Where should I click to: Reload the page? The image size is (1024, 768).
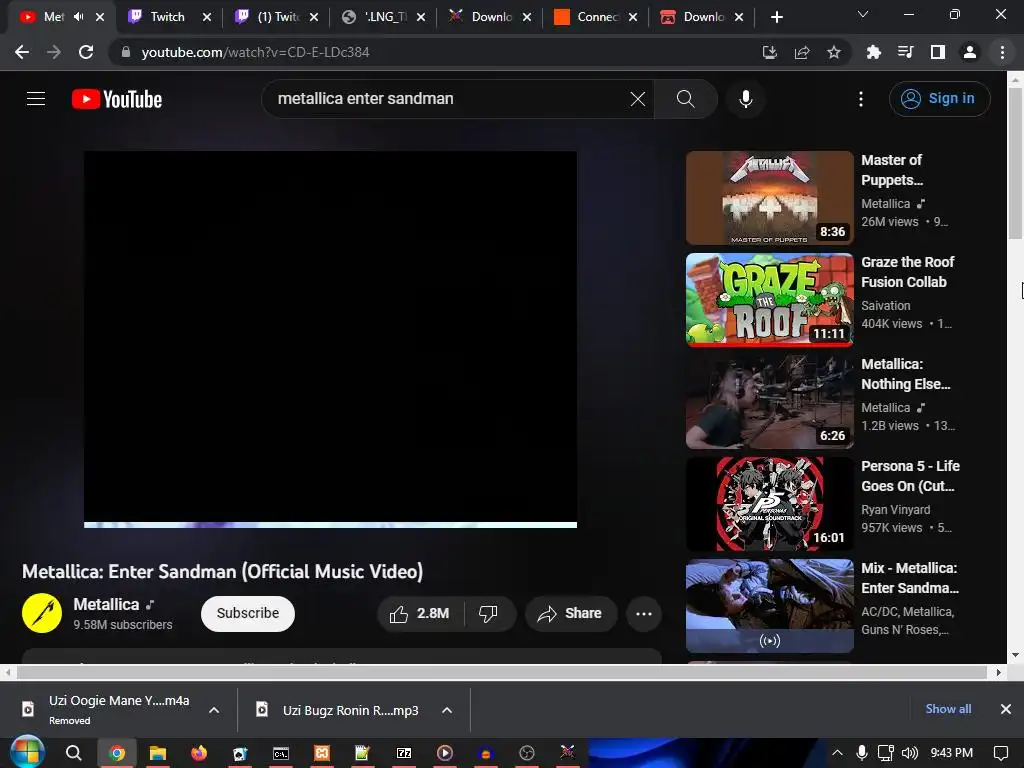click(x=86, y=52)
